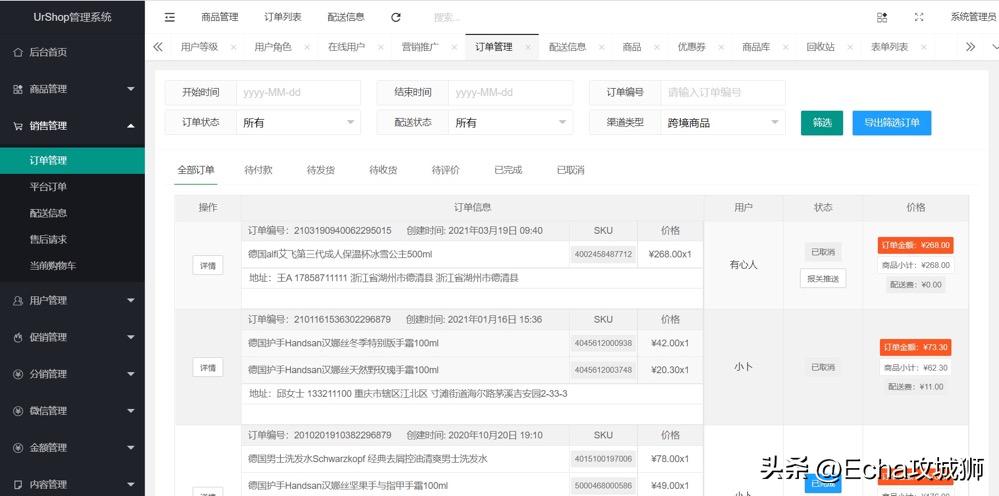The width and height of the screenshot is (999, 496).
Task: Click SKU 4002458487712 tag
Action: [x=603, y=254]
